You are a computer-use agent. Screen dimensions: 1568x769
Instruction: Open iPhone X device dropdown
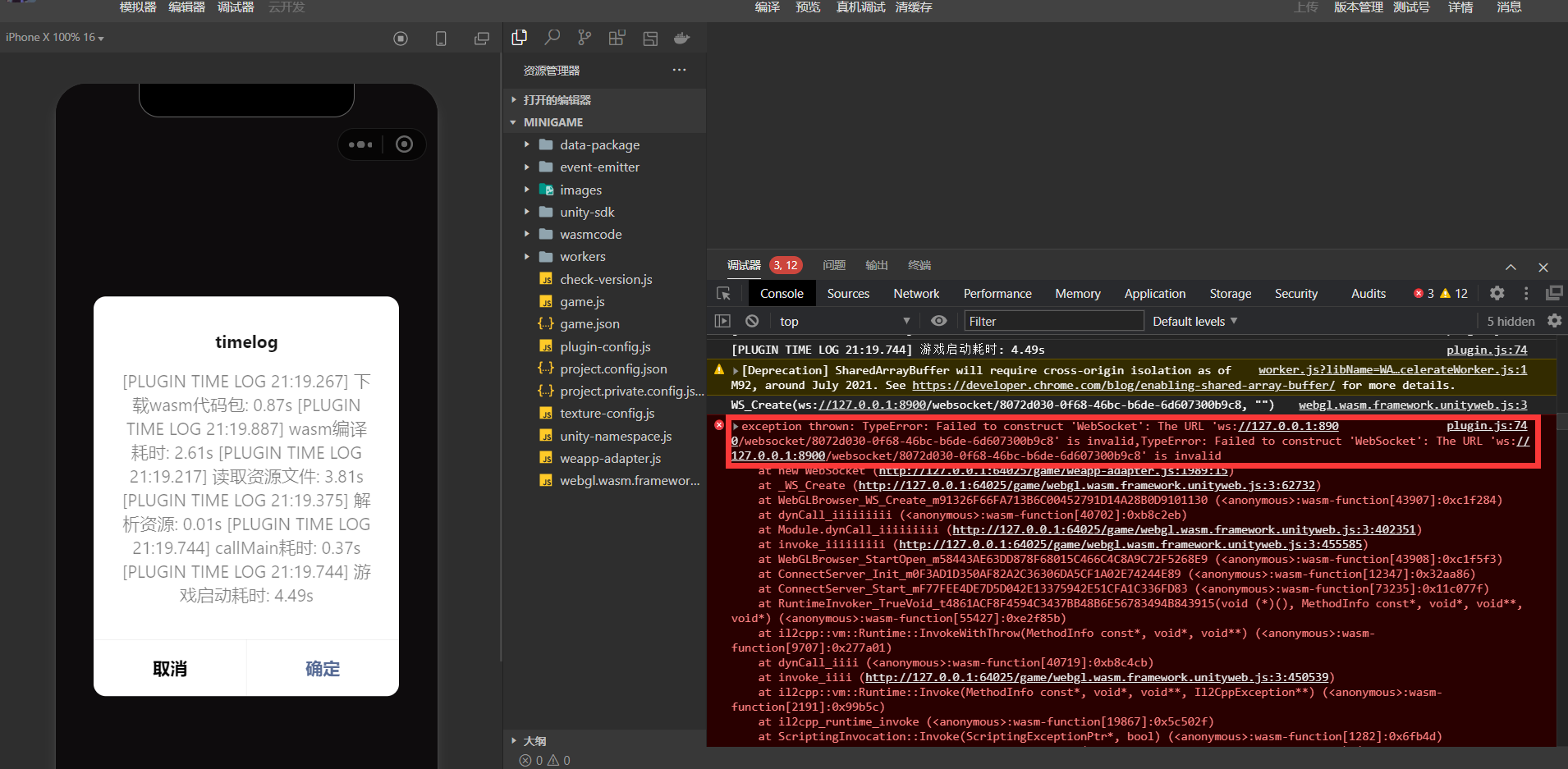coord(55,38)
